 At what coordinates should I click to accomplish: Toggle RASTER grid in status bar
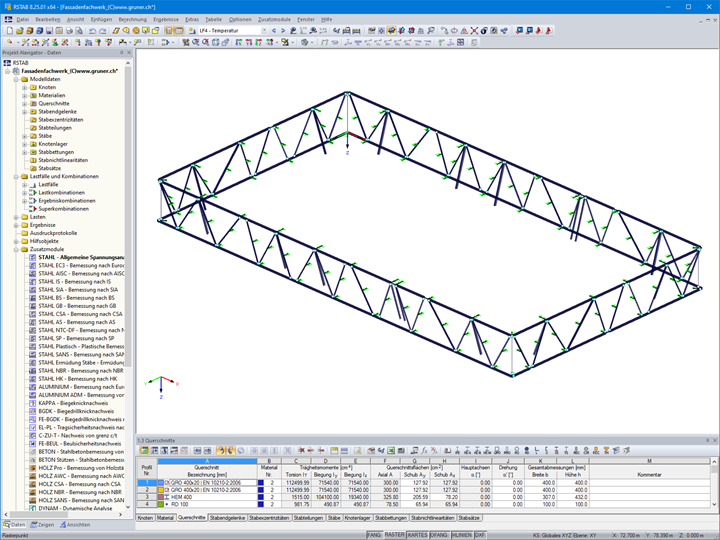click(394, 535)
